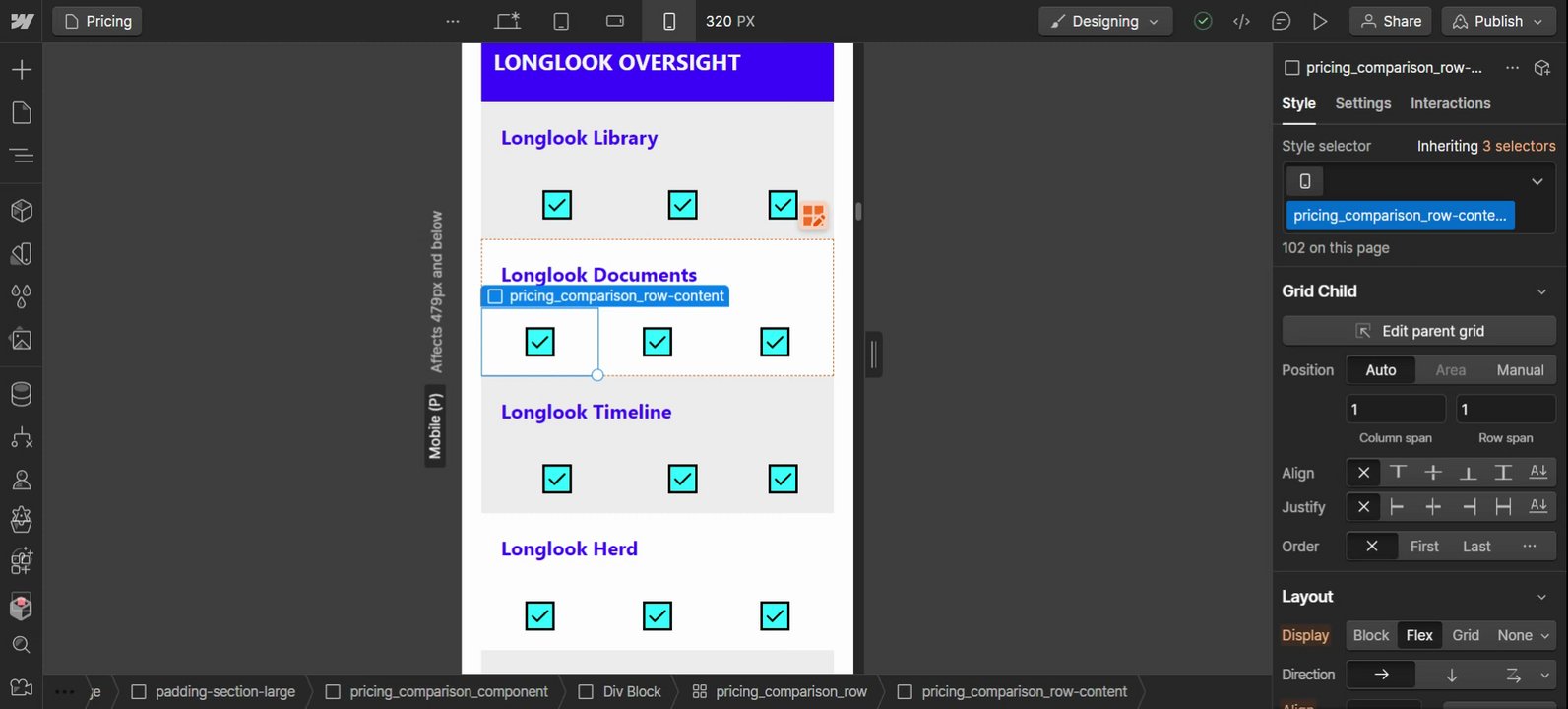
Task: Open the Apps icon in left sidebar
Action: (x=21, y=561)
